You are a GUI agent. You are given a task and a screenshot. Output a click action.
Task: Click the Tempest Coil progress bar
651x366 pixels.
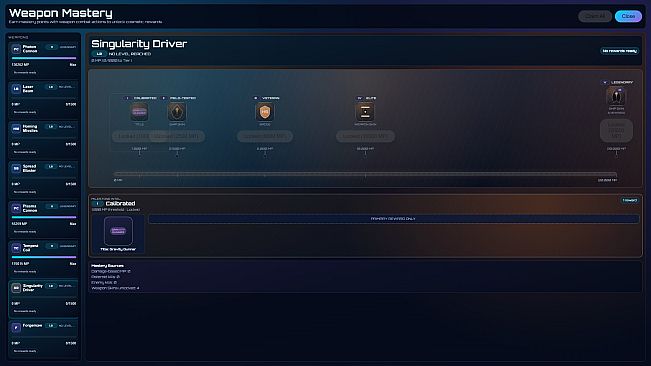[44, 257]
